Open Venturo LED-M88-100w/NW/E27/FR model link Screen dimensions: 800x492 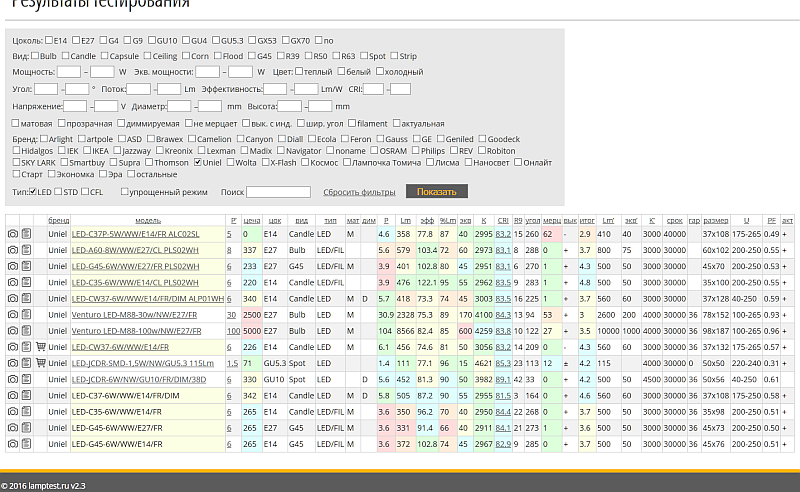[136, 331]
